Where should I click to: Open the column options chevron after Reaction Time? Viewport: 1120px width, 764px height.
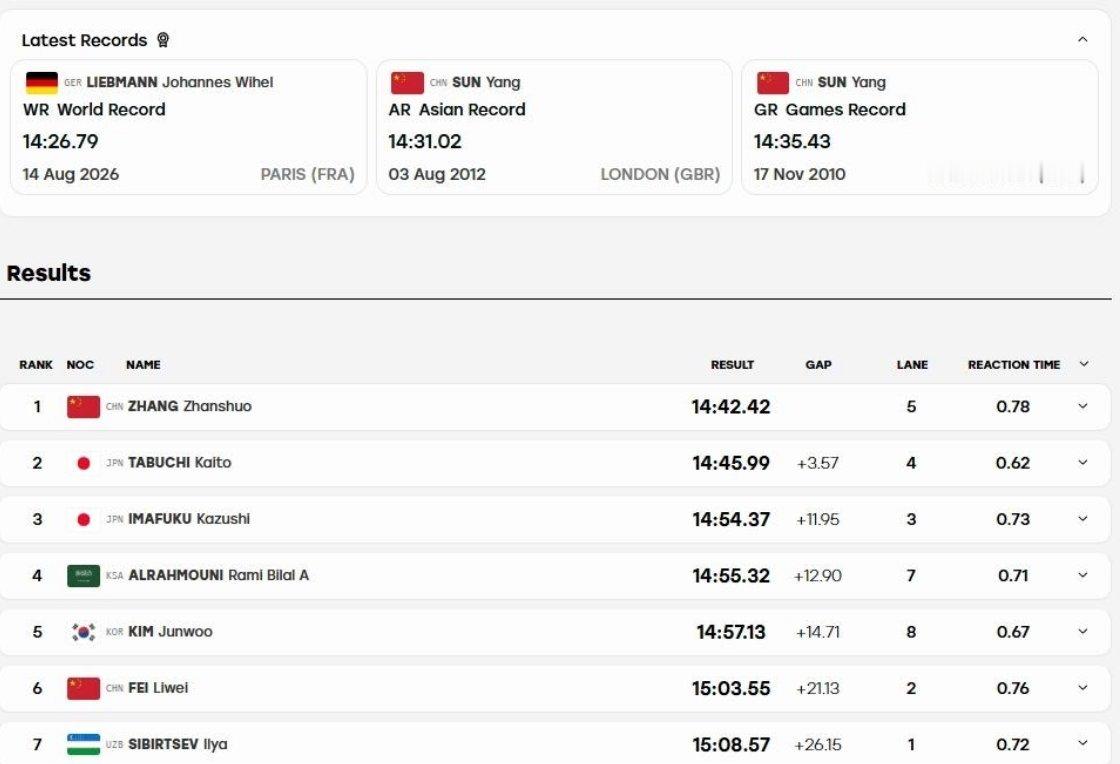pos(1084,364)
